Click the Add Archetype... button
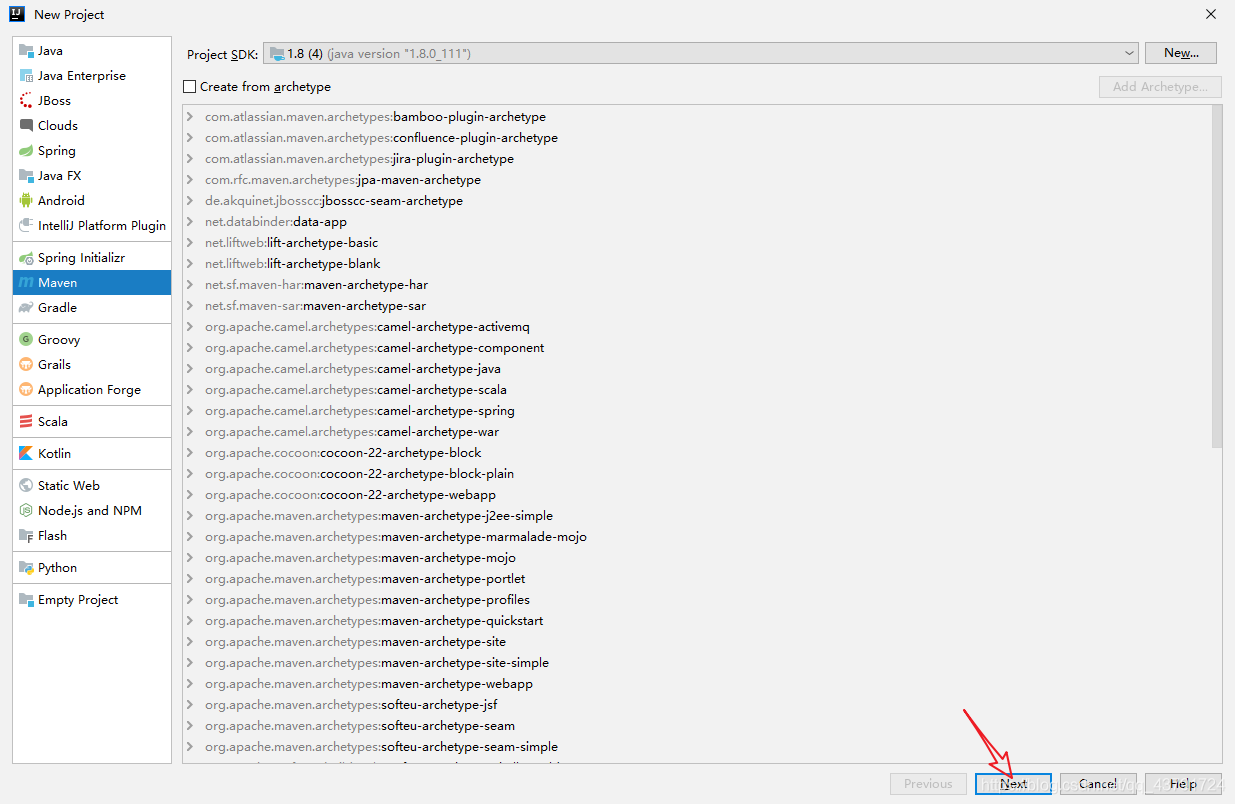This screenshot has width=1235, height=804. [x=1160, y=87]
